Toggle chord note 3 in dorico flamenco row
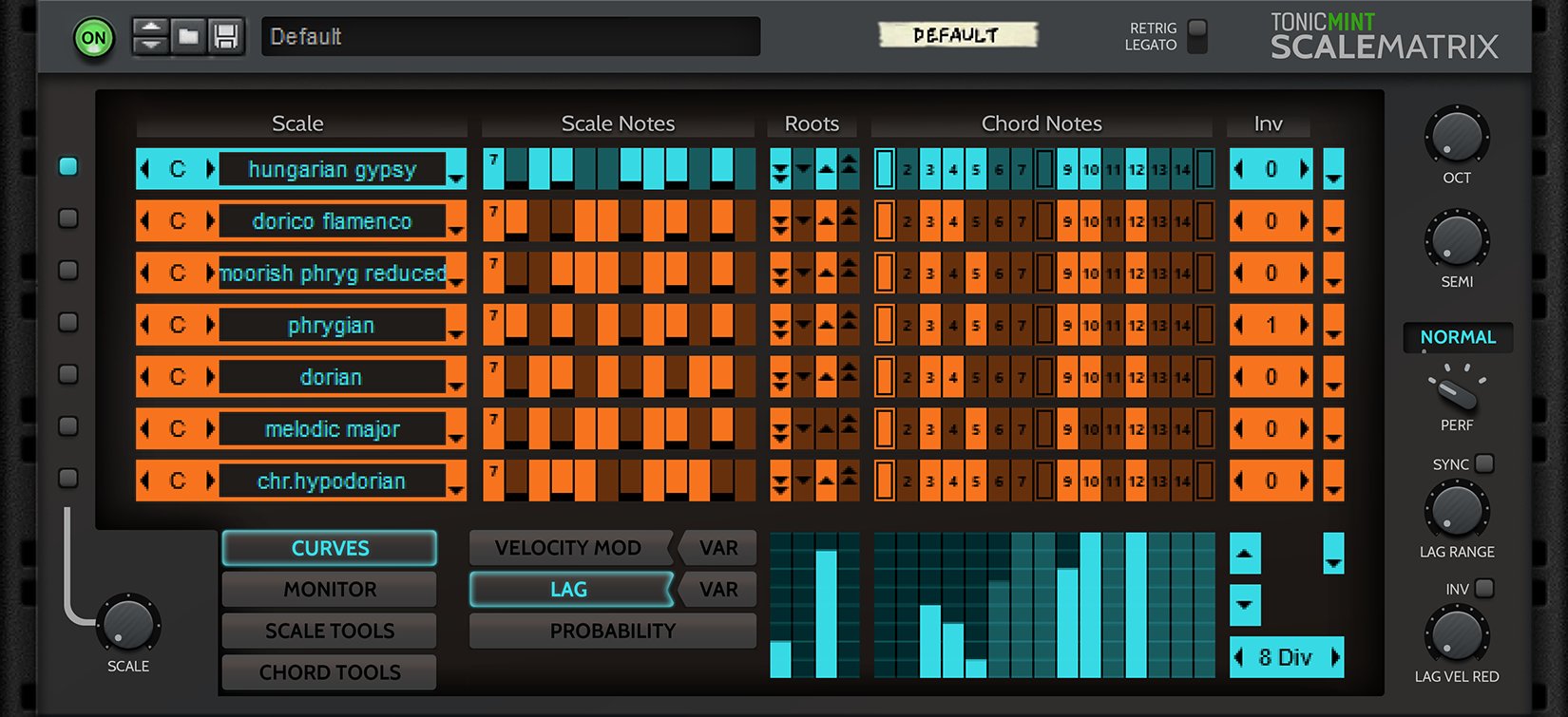 point(930,221)
